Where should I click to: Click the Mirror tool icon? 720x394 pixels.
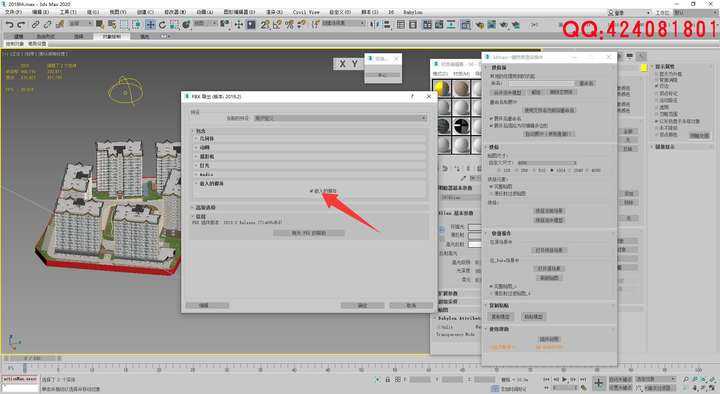[x=375, y=25]
